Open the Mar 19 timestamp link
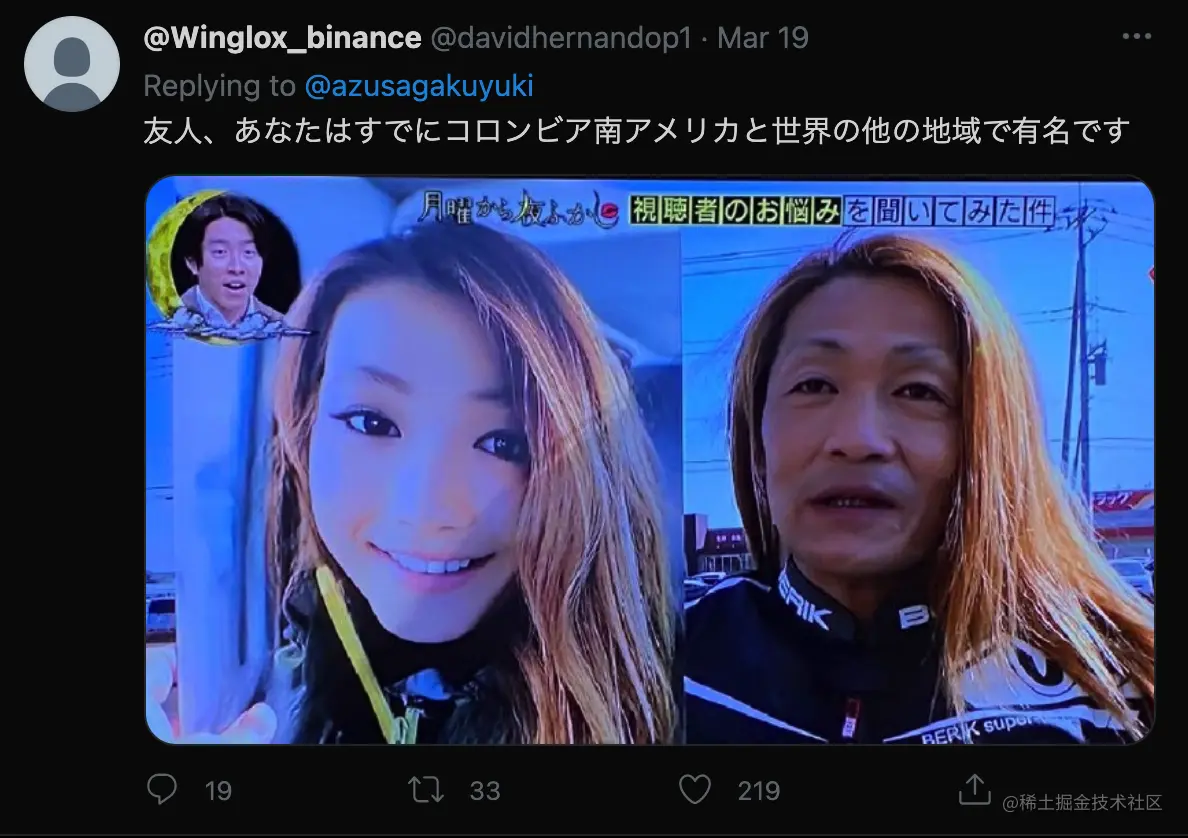 tap(763, 38)
